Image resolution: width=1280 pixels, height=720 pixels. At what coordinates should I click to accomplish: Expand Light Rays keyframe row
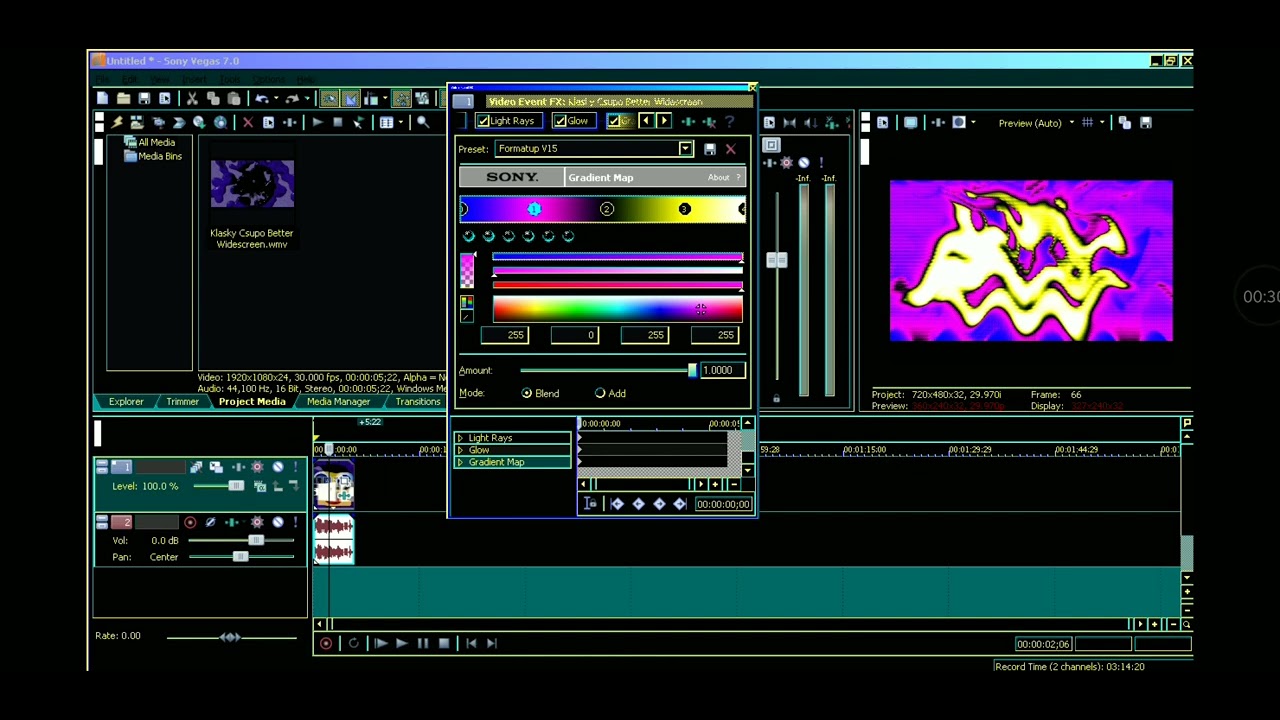click(x=460, y=438)
